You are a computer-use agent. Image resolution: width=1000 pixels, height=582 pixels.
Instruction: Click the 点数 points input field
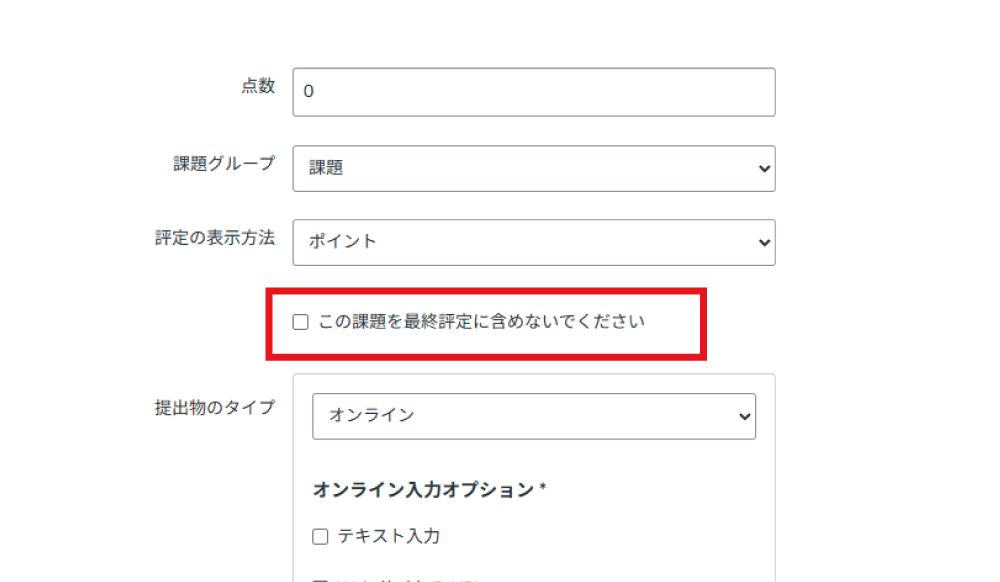(x=533, y=92)
